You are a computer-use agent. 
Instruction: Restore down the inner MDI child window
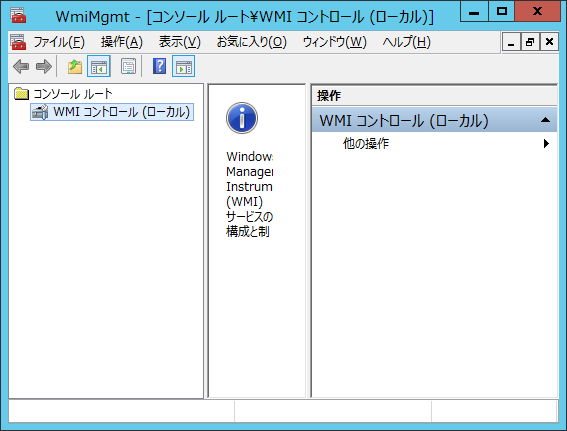[530, 42]
